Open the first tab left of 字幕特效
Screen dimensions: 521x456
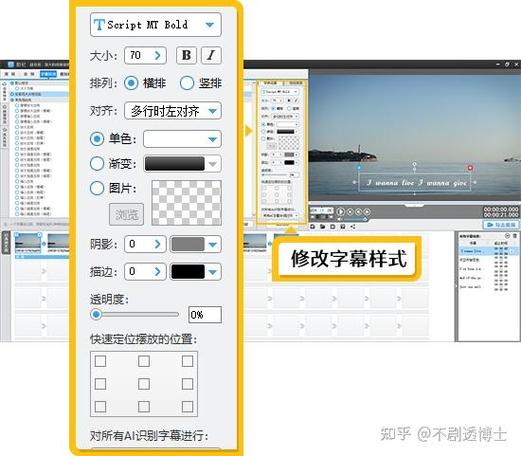point(29,74)
